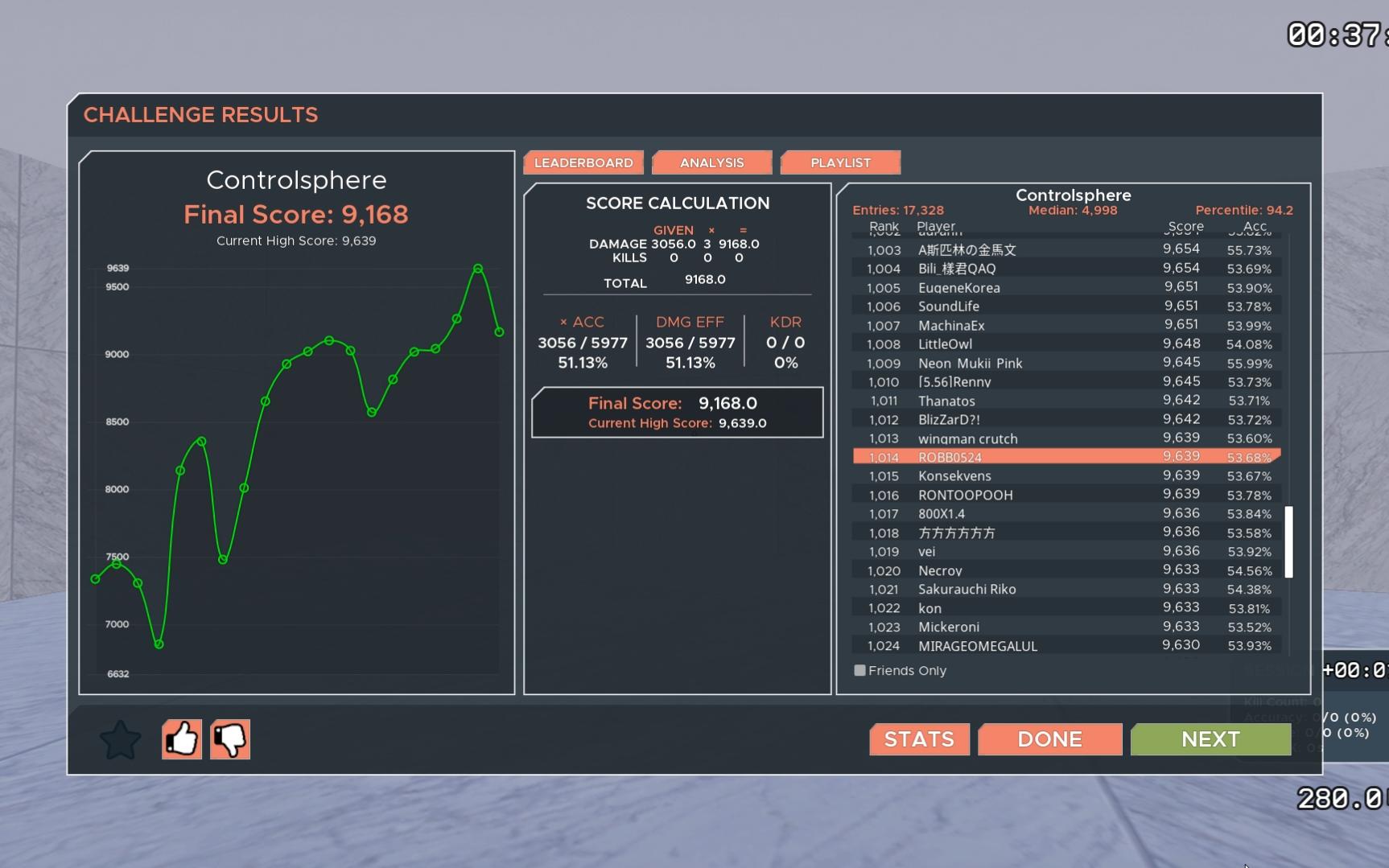Click the peak point on the score graph
1389x868 pixels.
(476, 269)
